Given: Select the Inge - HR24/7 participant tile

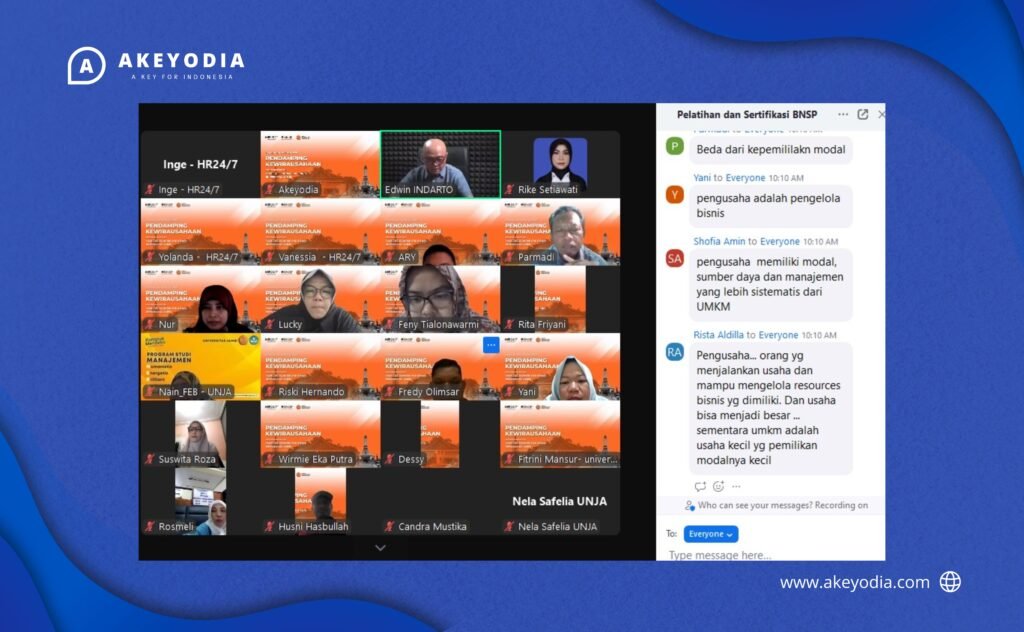Looking at the screenshot, I should [x=200, y=164].
